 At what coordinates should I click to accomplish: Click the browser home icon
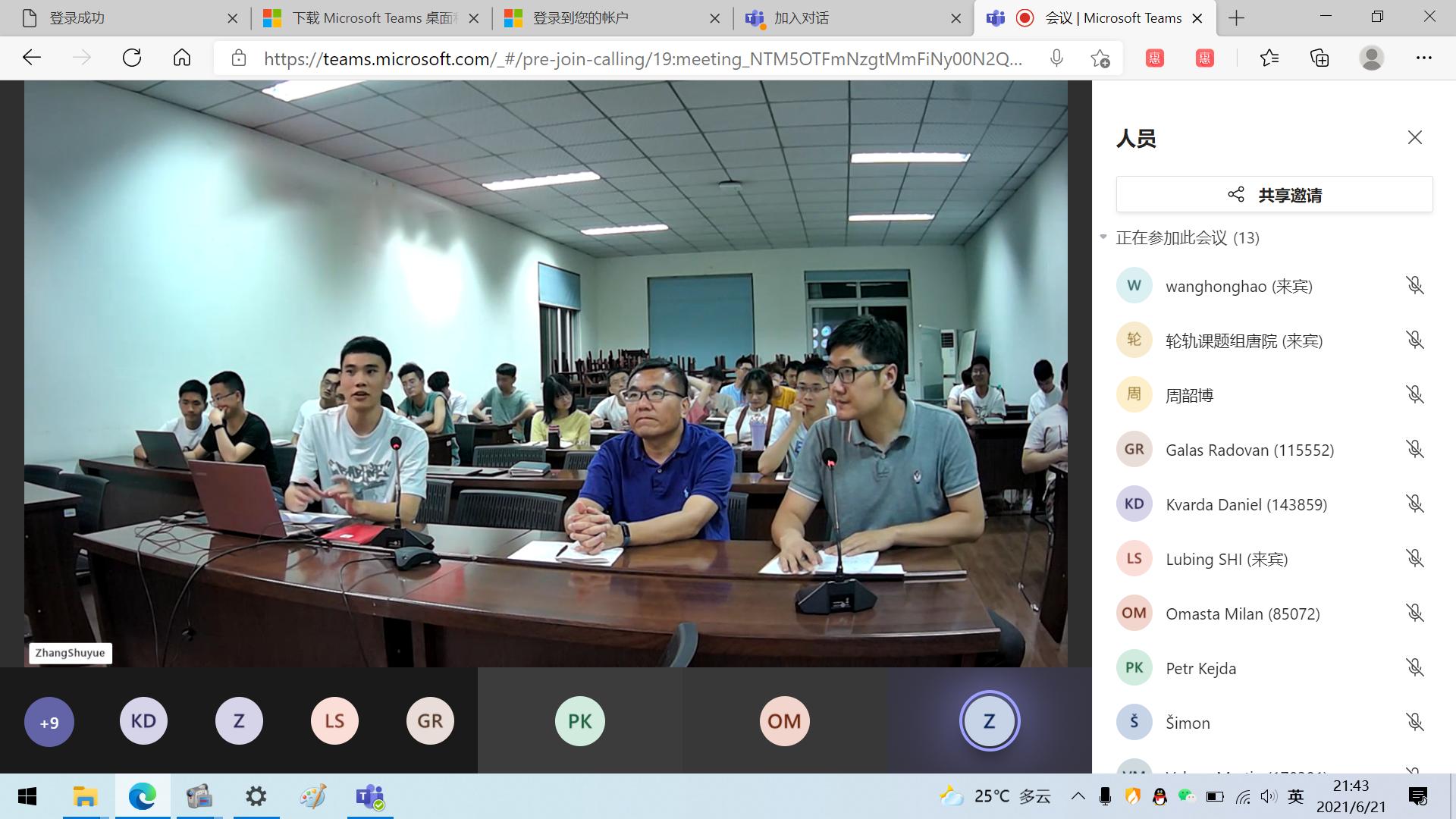coord(182,58)
